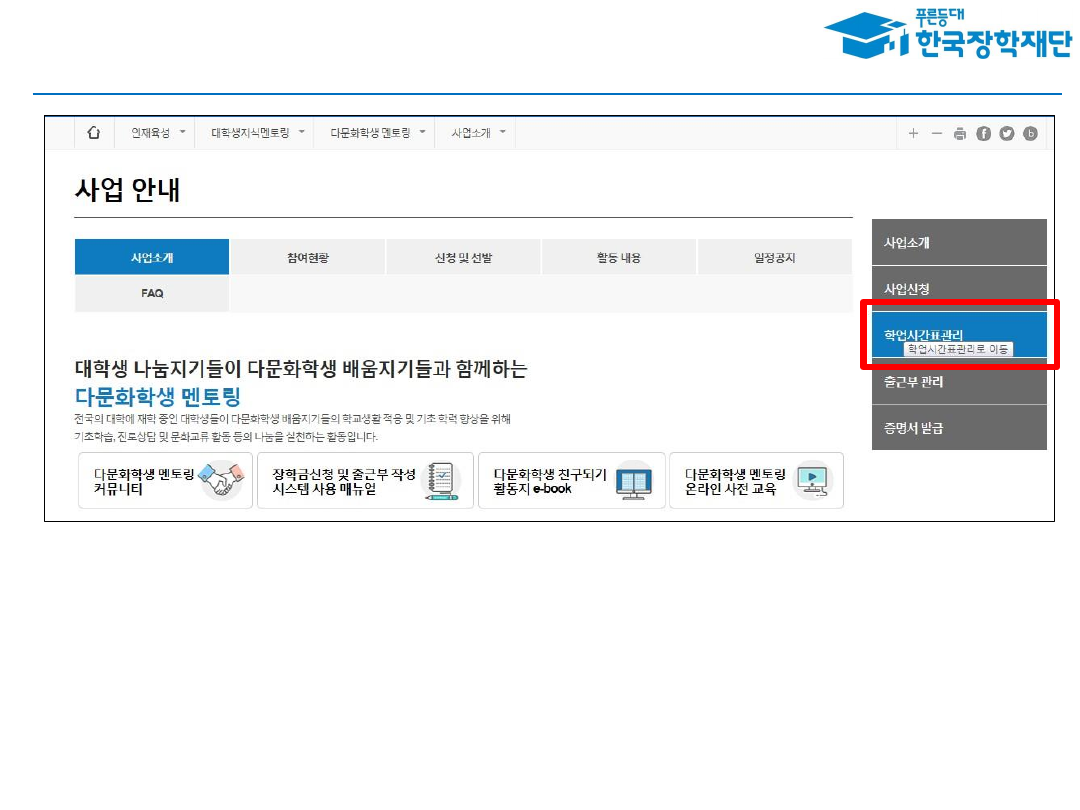The width and height of the screenshot is (1080, 810).
Task: Expand the 사업소개 dropdown in breadcrumb
Action: click(x=478, y=133)
